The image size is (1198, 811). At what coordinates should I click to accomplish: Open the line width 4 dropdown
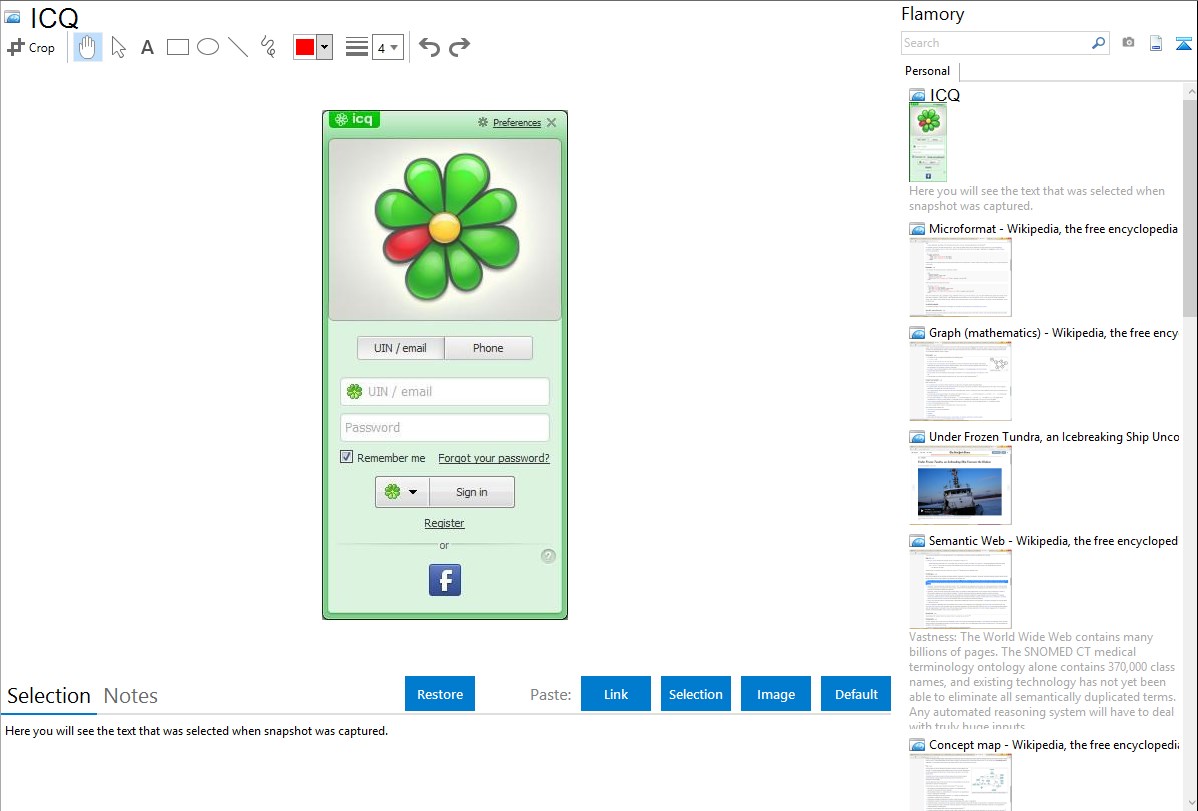[x=387, y=47]
